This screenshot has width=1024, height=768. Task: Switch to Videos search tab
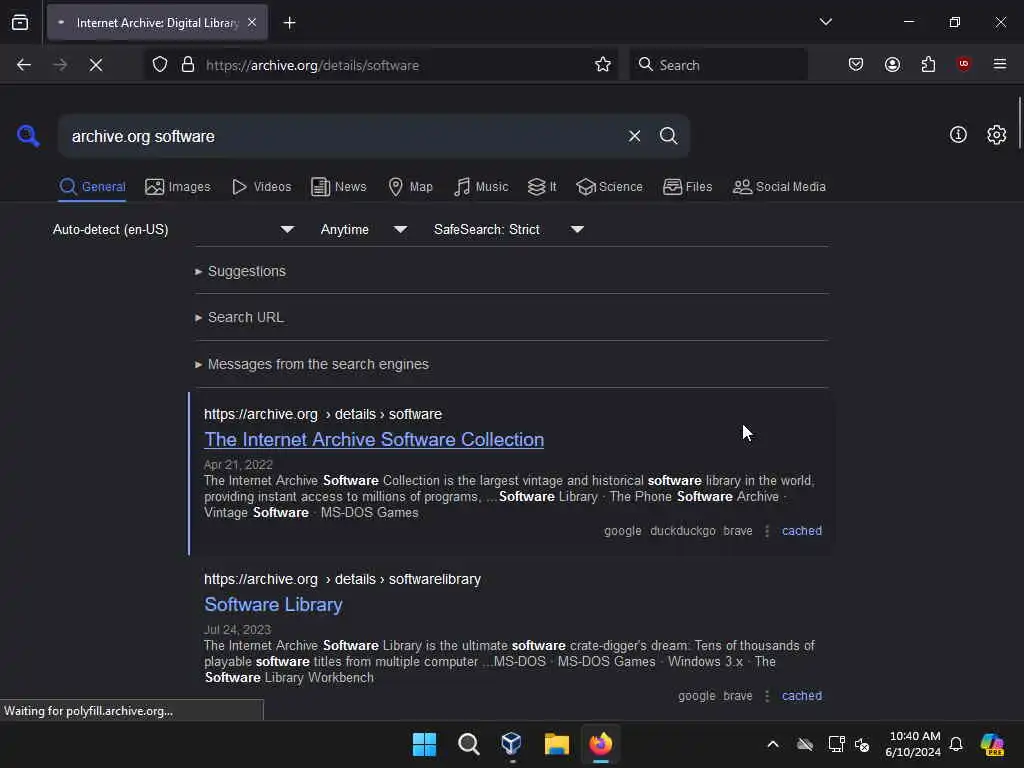click(261, 187)
